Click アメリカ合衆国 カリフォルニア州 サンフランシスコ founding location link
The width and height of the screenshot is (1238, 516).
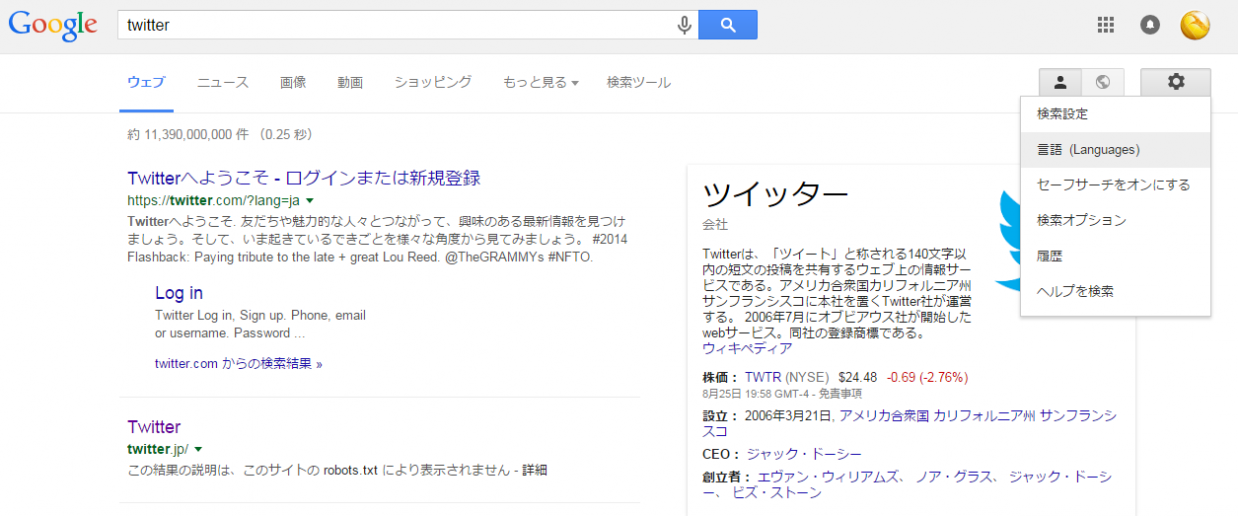coord(910,424)
